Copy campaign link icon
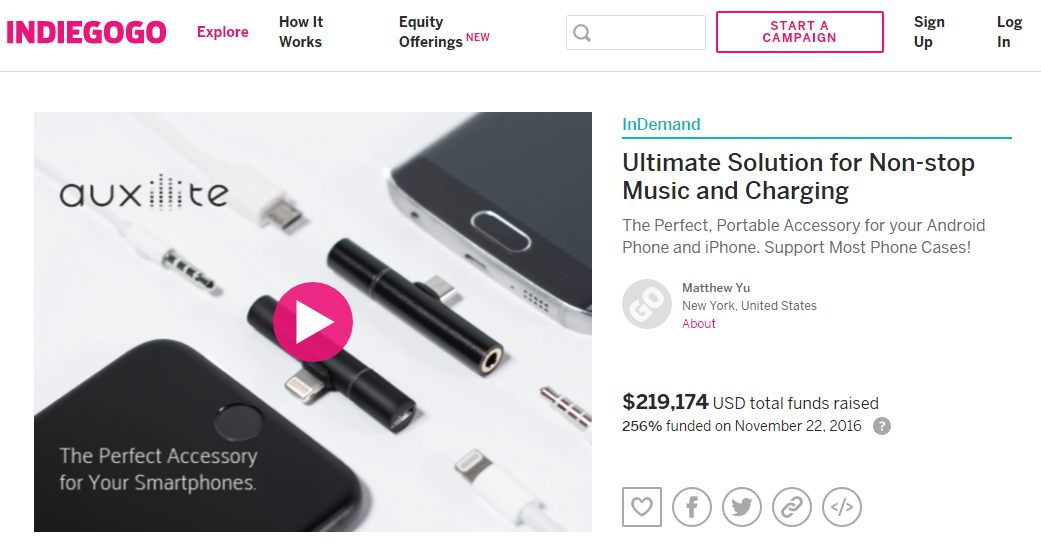The image size is (1041, 560). [x=792, y=507]
